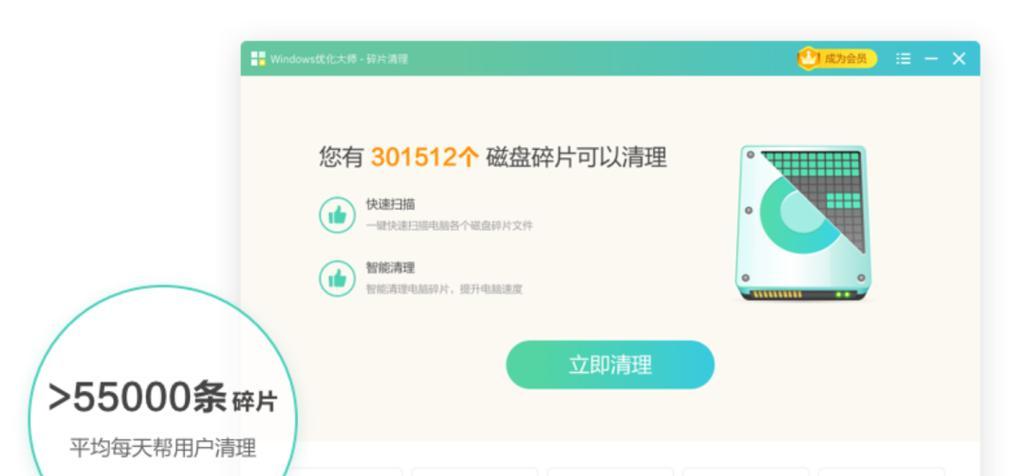Click the 智能清理电脑碎片，提升电脑速度 description
This screenshot has height=476, width=1025.
[444, 289]
